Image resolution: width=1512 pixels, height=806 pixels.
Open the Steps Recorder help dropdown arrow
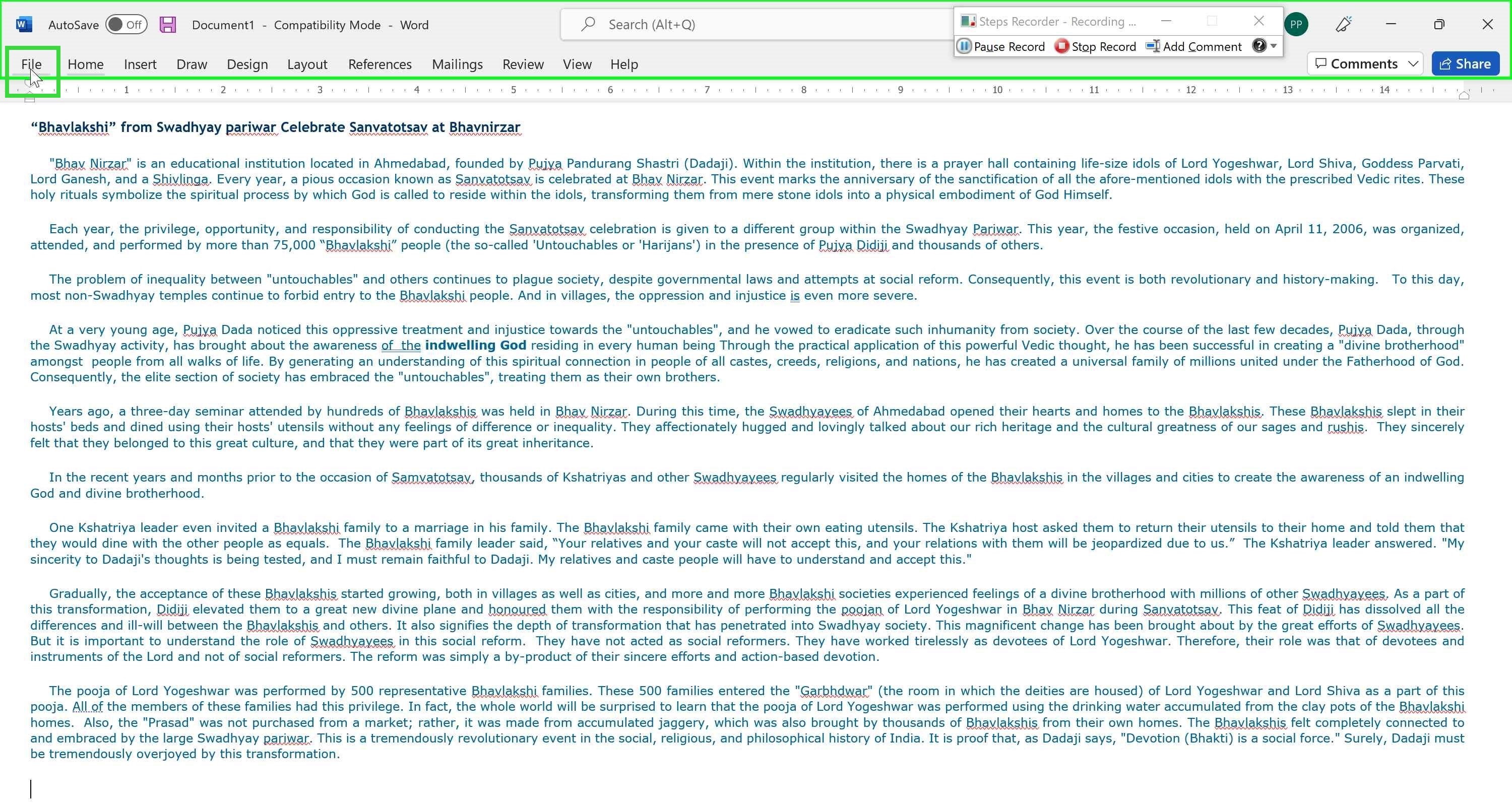pyautogui.click(x=1274, y=46)
